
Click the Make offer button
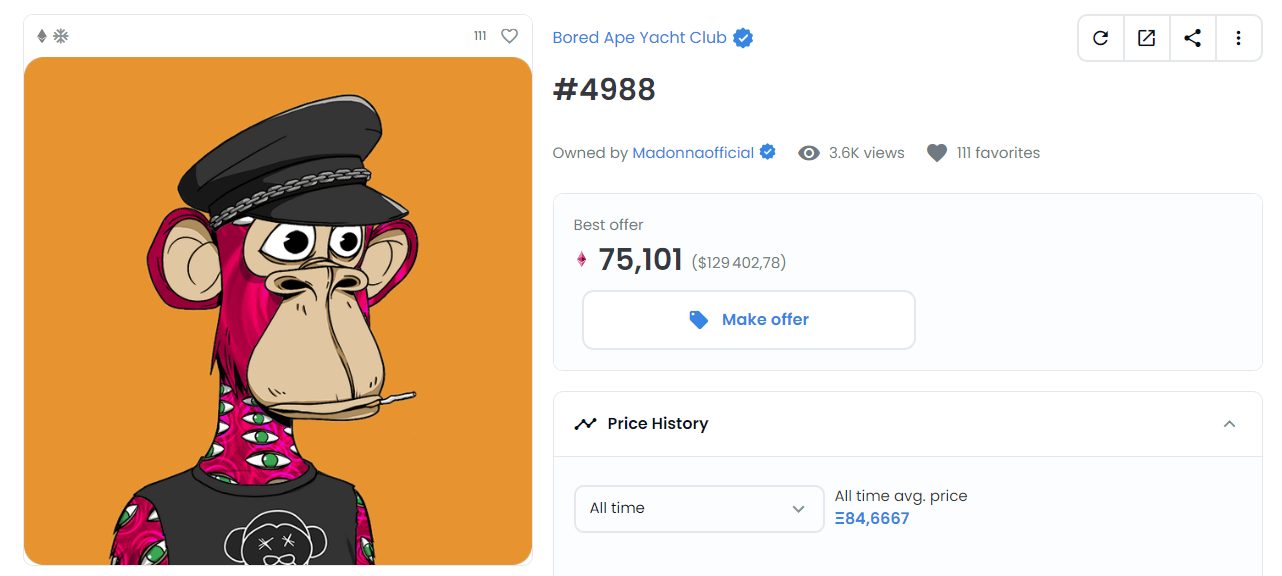click(748, 319)
